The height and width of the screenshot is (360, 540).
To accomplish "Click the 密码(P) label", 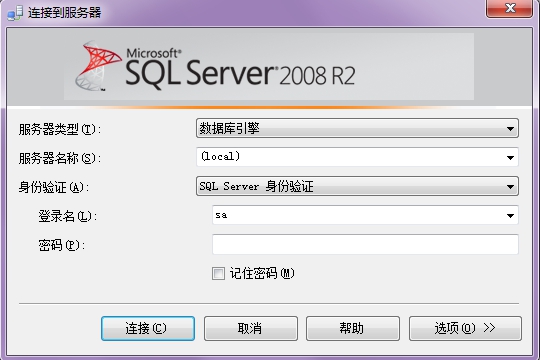I will pyautogui.click(x=61, y=245).
